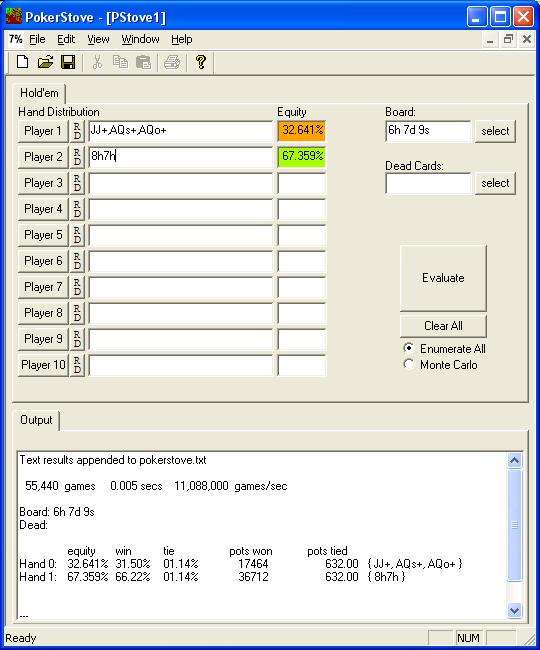Click the Print toolbar icon
The image size is (540, 650).
[x=172, y=62]
